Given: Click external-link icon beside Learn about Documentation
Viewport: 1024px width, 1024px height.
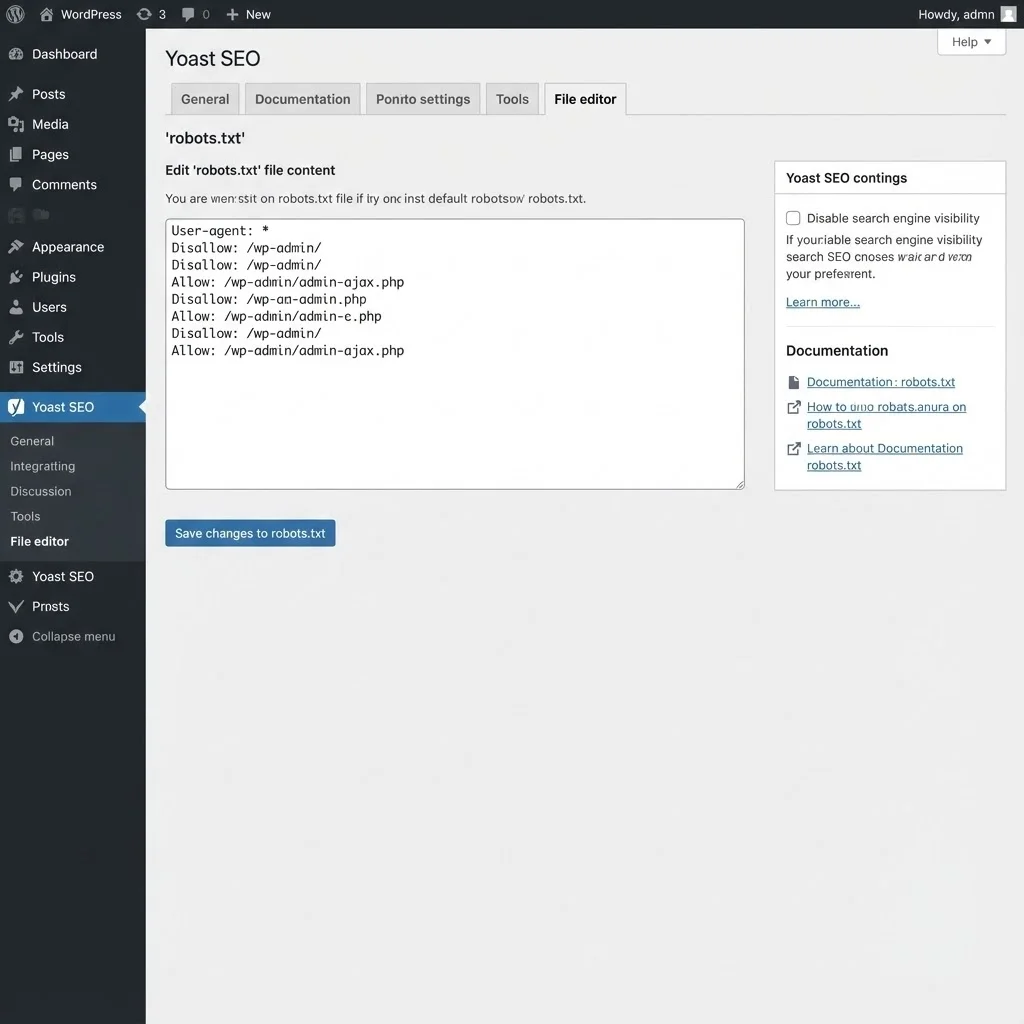Looking at the screenshot, I should pos(793,449).
